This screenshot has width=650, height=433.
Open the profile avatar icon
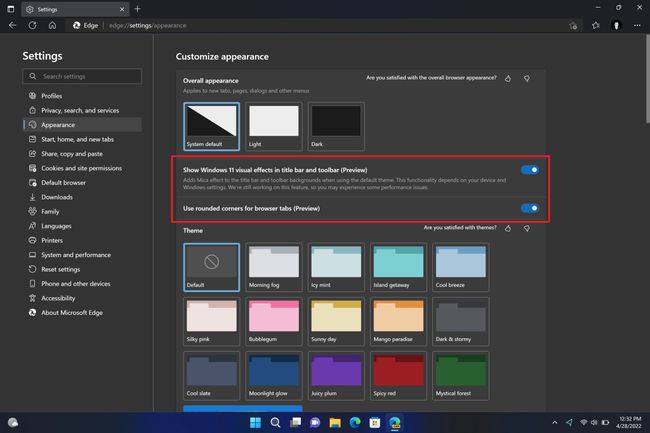click(616, 25)
